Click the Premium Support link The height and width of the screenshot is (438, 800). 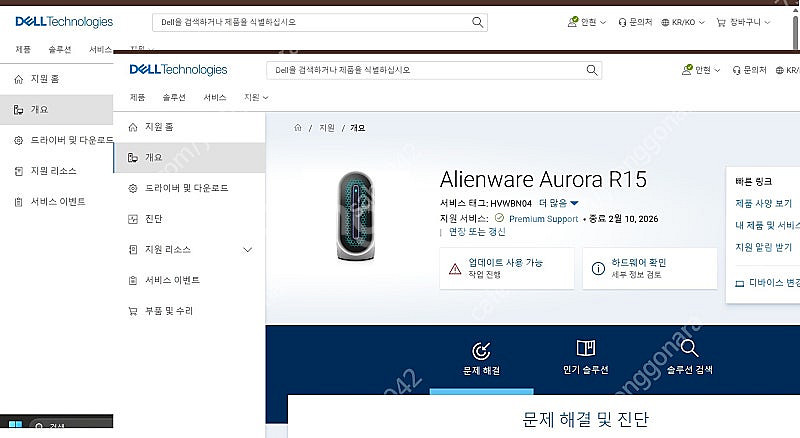click(x=543, y=218)
